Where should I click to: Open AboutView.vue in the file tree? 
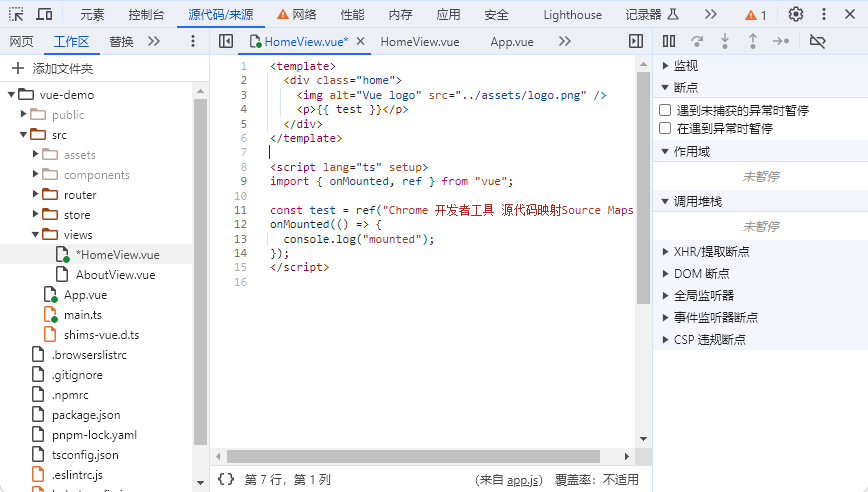(115, 275)
